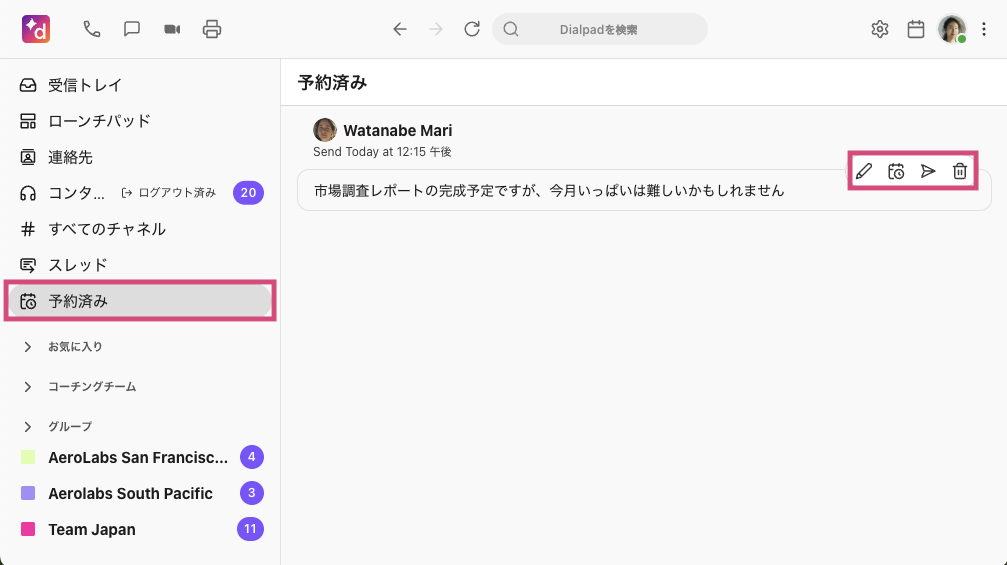
Task: Open Team Japan channel
Action: click(92, 529)
